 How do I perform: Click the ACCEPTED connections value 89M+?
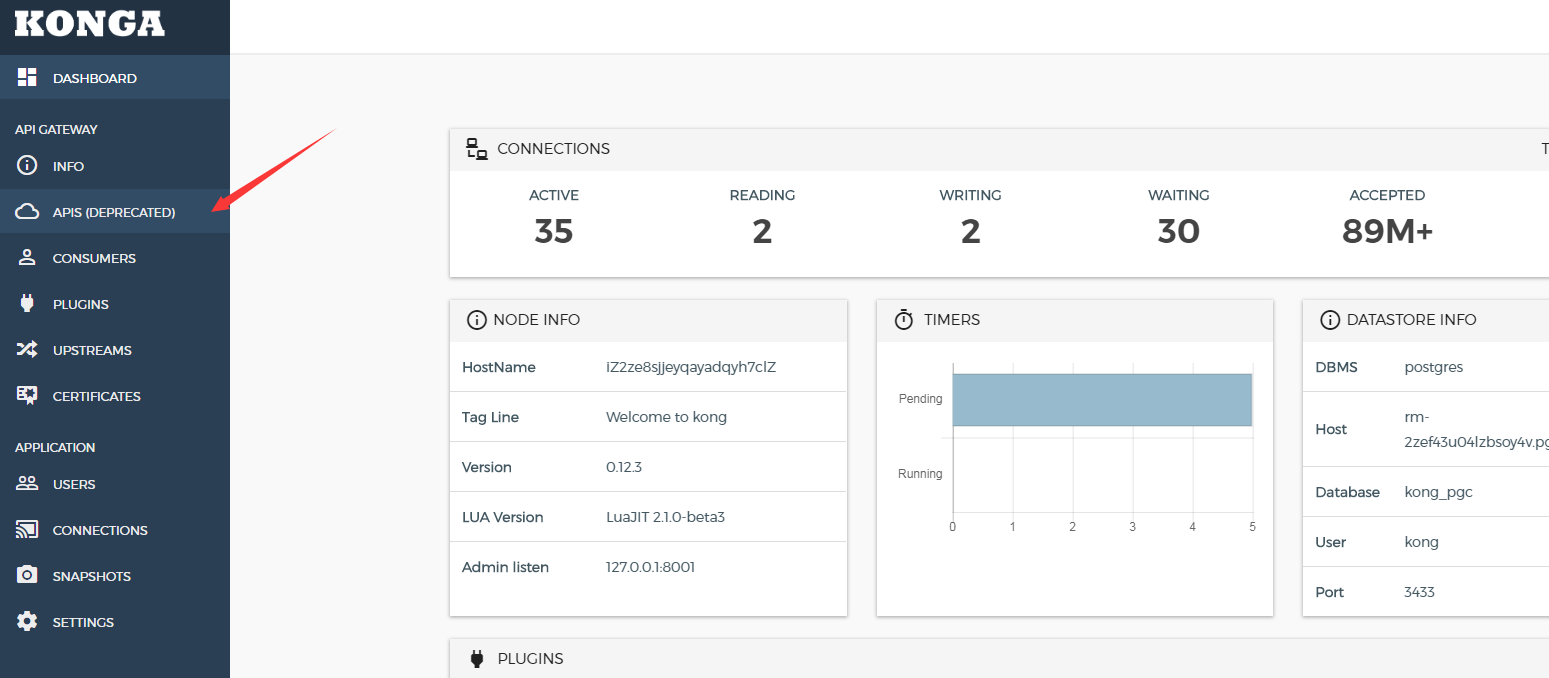(1387, 231)
